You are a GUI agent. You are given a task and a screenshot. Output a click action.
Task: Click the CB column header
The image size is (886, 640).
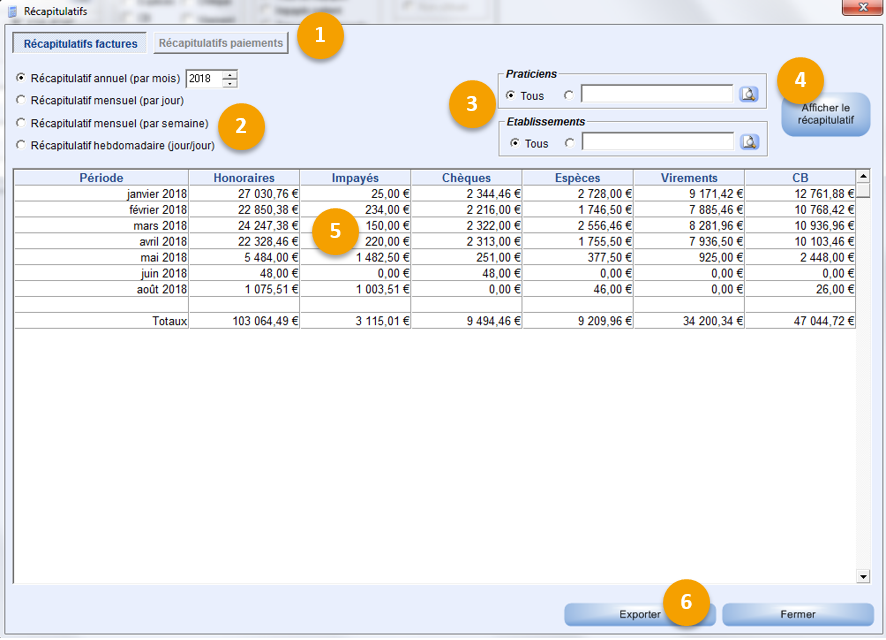800,178
